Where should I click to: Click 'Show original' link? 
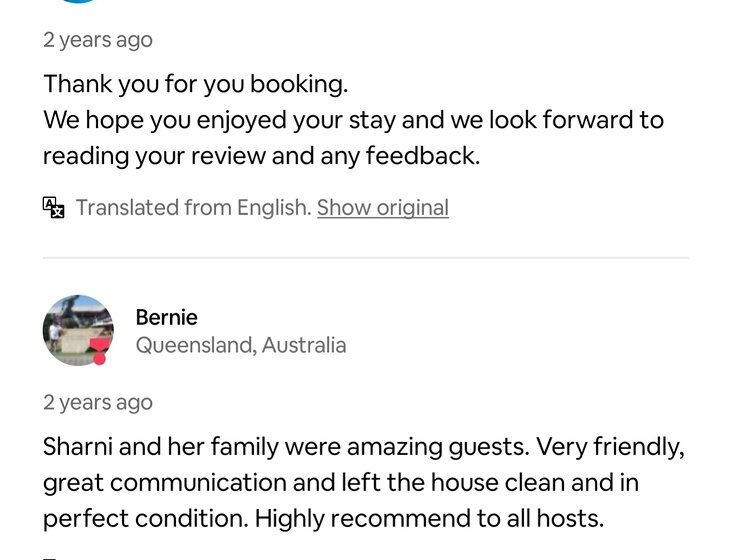click(382, 208)
